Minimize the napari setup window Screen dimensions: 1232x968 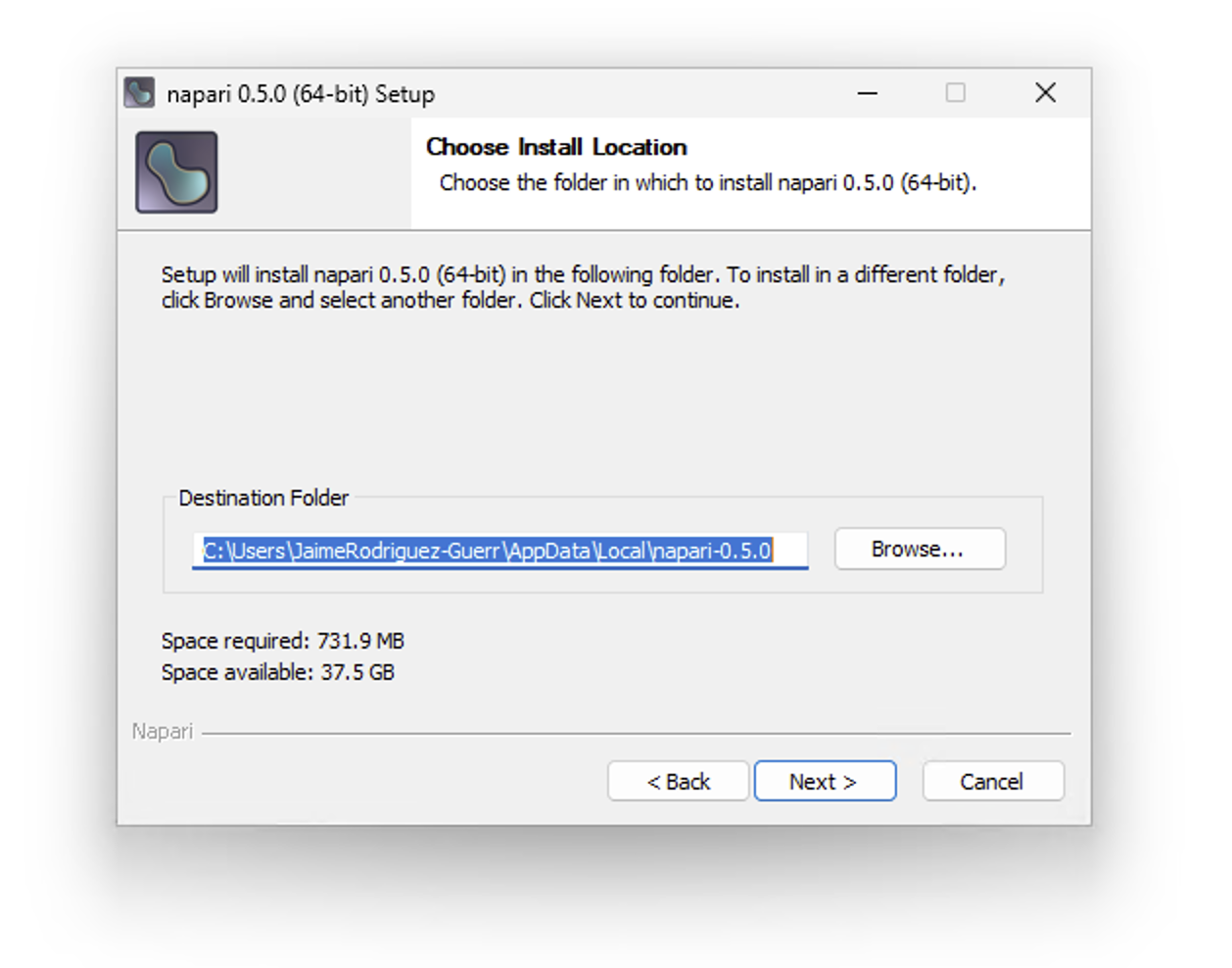pos(866,93)
